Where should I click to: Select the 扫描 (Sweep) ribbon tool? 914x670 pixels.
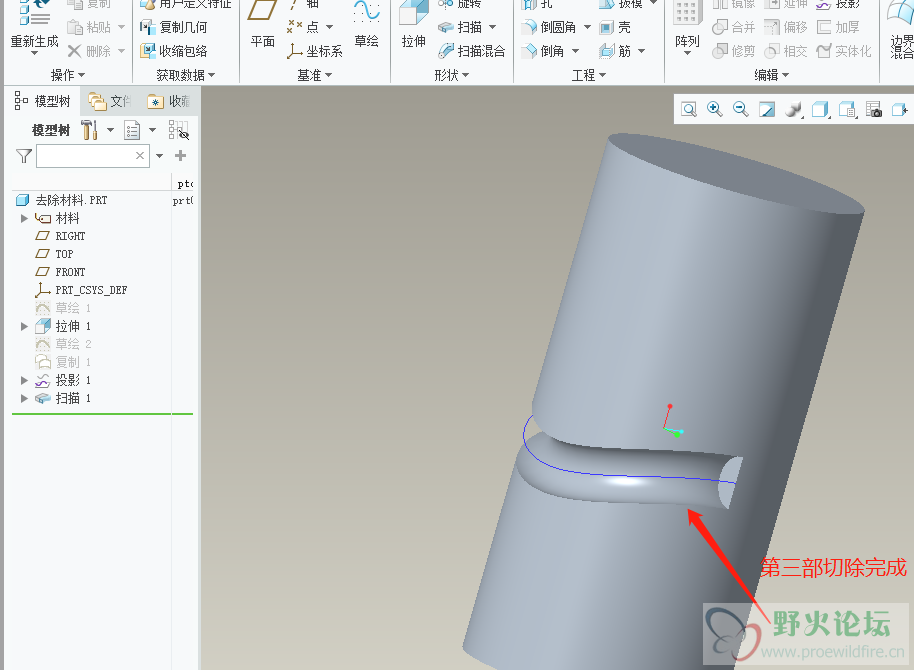[460, 27]
